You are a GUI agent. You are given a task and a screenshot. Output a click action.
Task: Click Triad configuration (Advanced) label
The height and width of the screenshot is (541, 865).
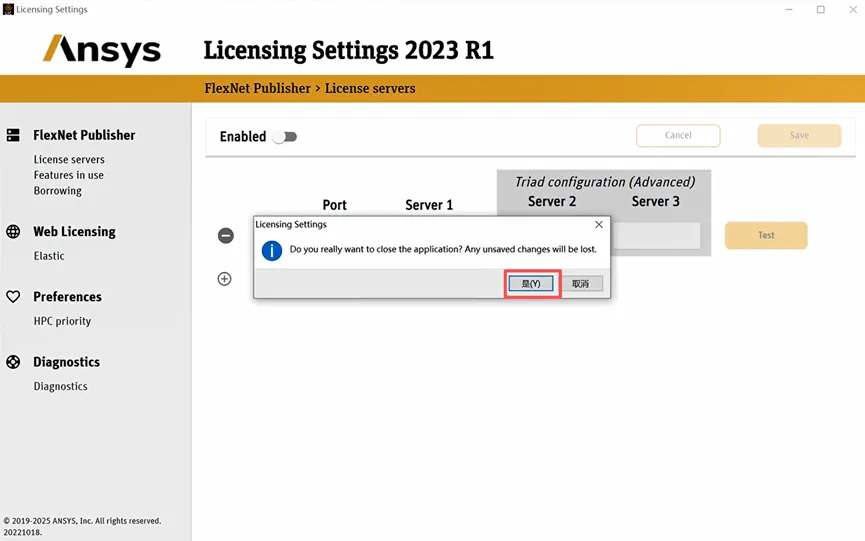tap(605, 182)
